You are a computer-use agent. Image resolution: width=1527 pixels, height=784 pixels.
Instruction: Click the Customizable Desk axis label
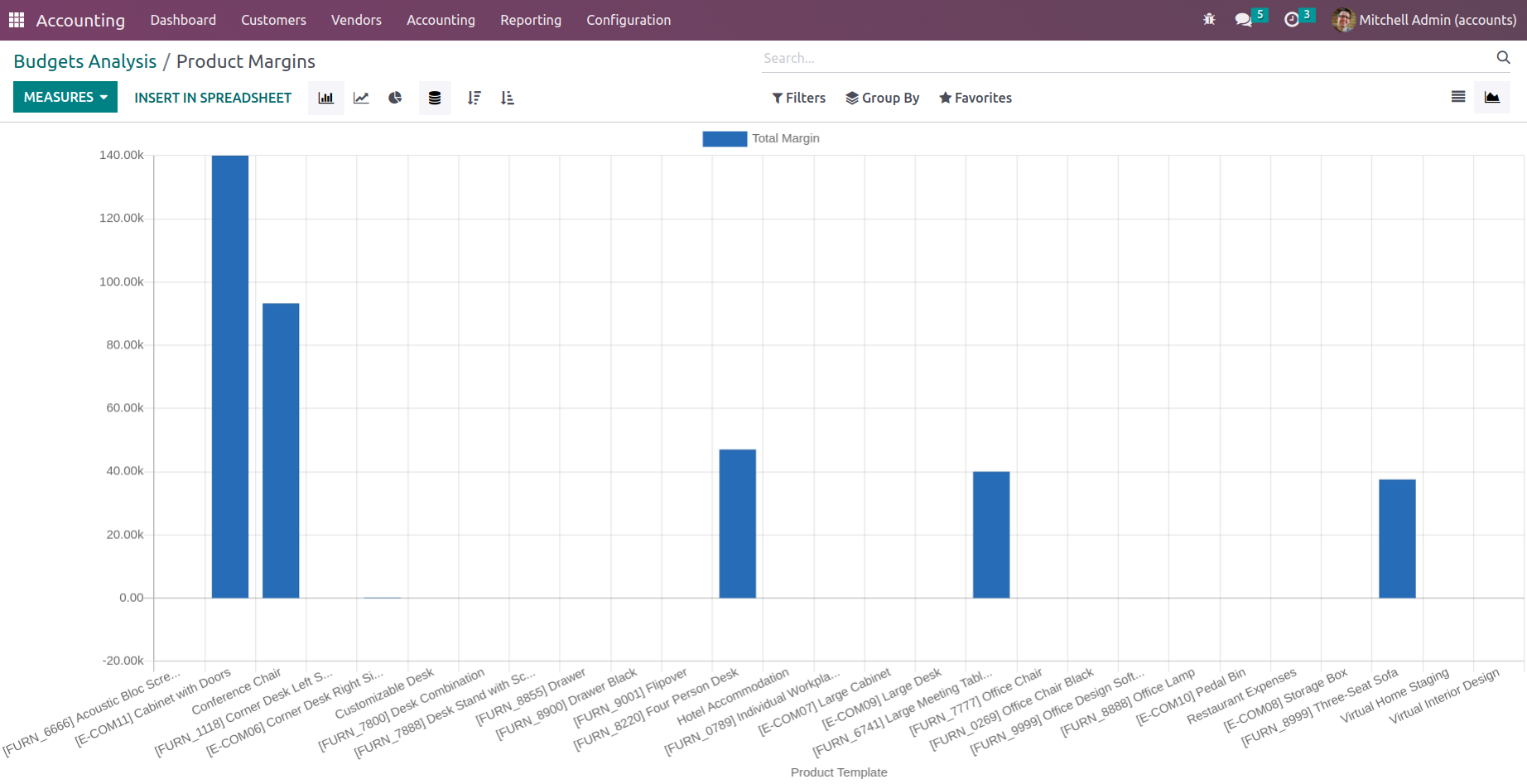coord(384,694)
